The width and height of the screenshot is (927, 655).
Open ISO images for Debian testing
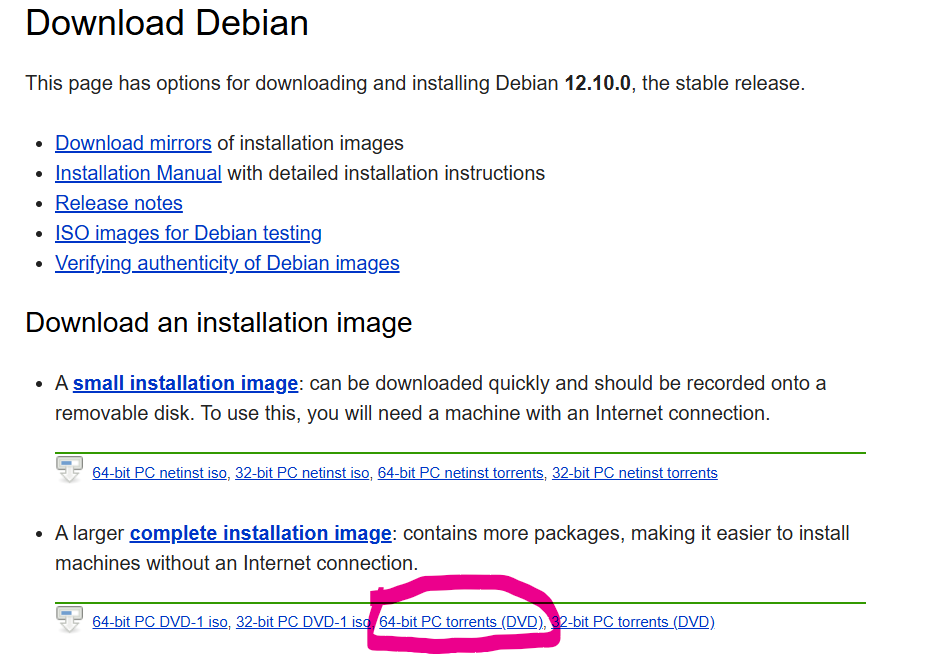click(x=188, y=234)
